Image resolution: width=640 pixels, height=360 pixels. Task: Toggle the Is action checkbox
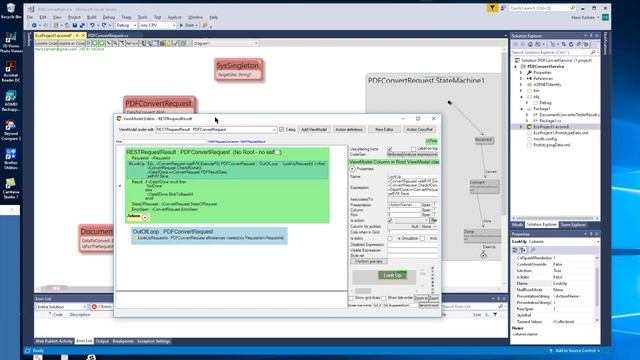point(390,220)
